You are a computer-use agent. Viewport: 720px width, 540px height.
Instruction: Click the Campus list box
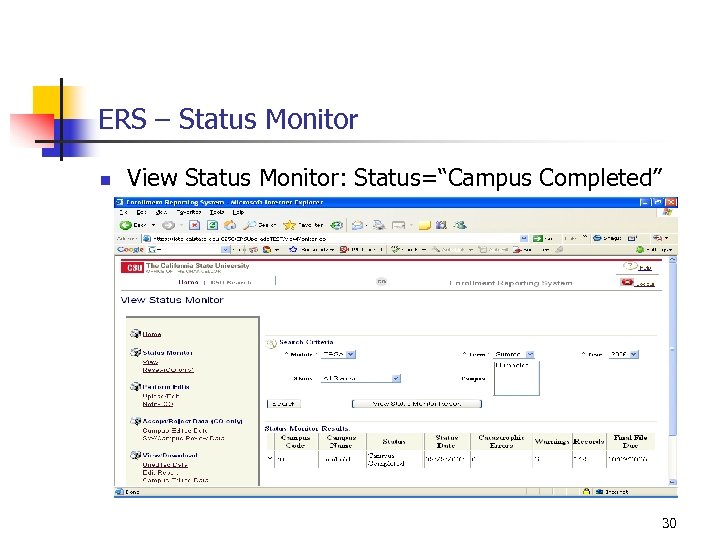coord(517,378)
